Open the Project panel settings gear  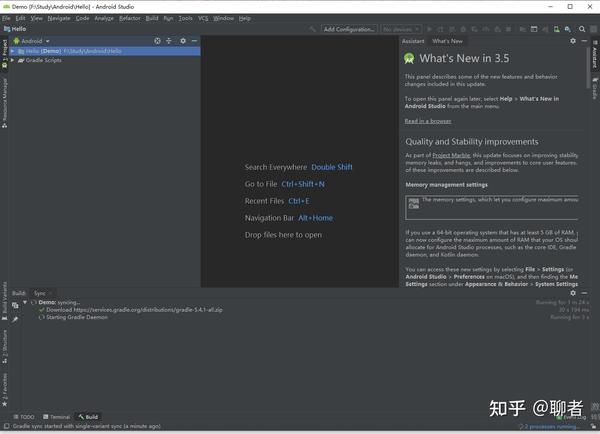click(183, 41)
